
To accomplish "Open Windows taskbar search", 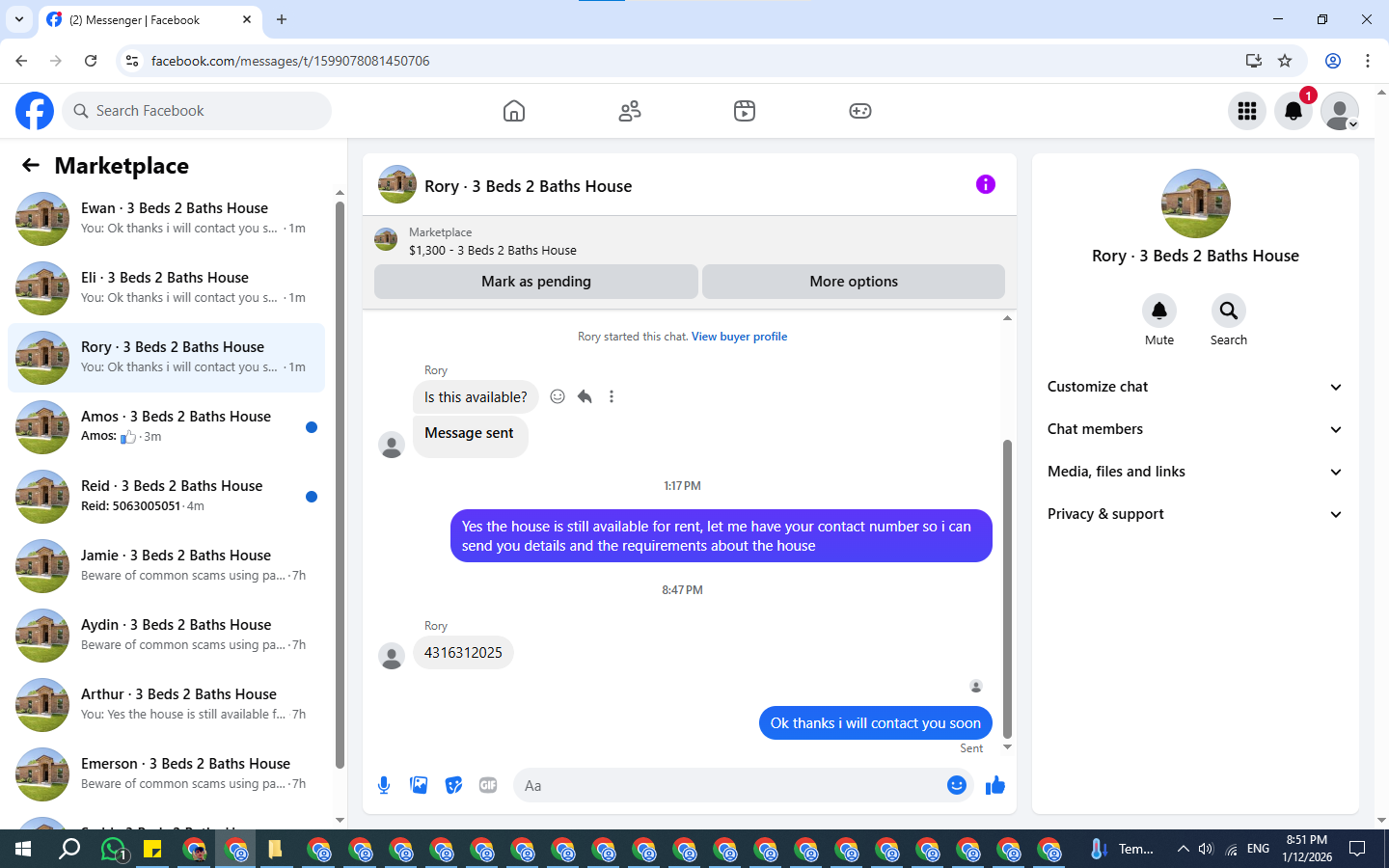I will 69,850.
